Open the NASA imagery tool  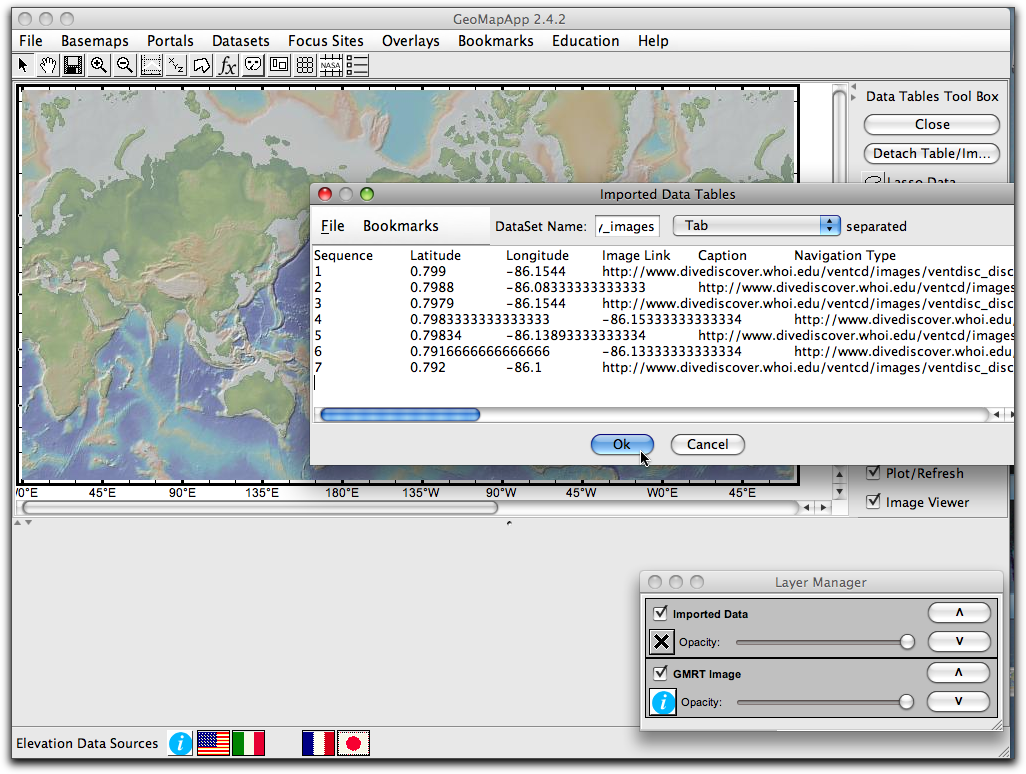click(x=331, y=64)
